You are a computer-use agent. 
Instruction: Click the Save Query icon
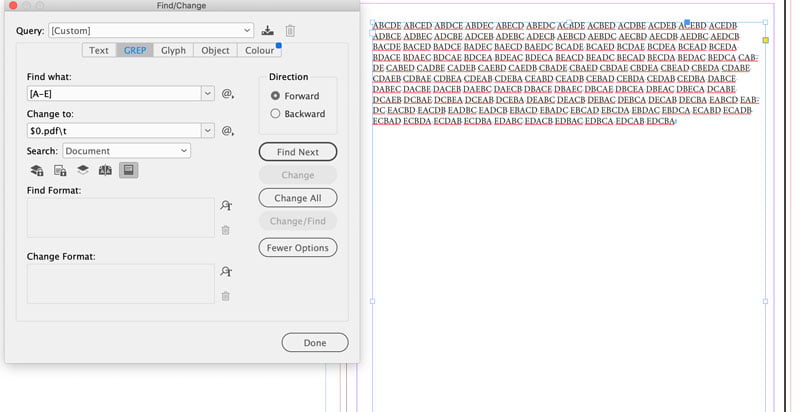pyautogui.click(x=267, y=31)
